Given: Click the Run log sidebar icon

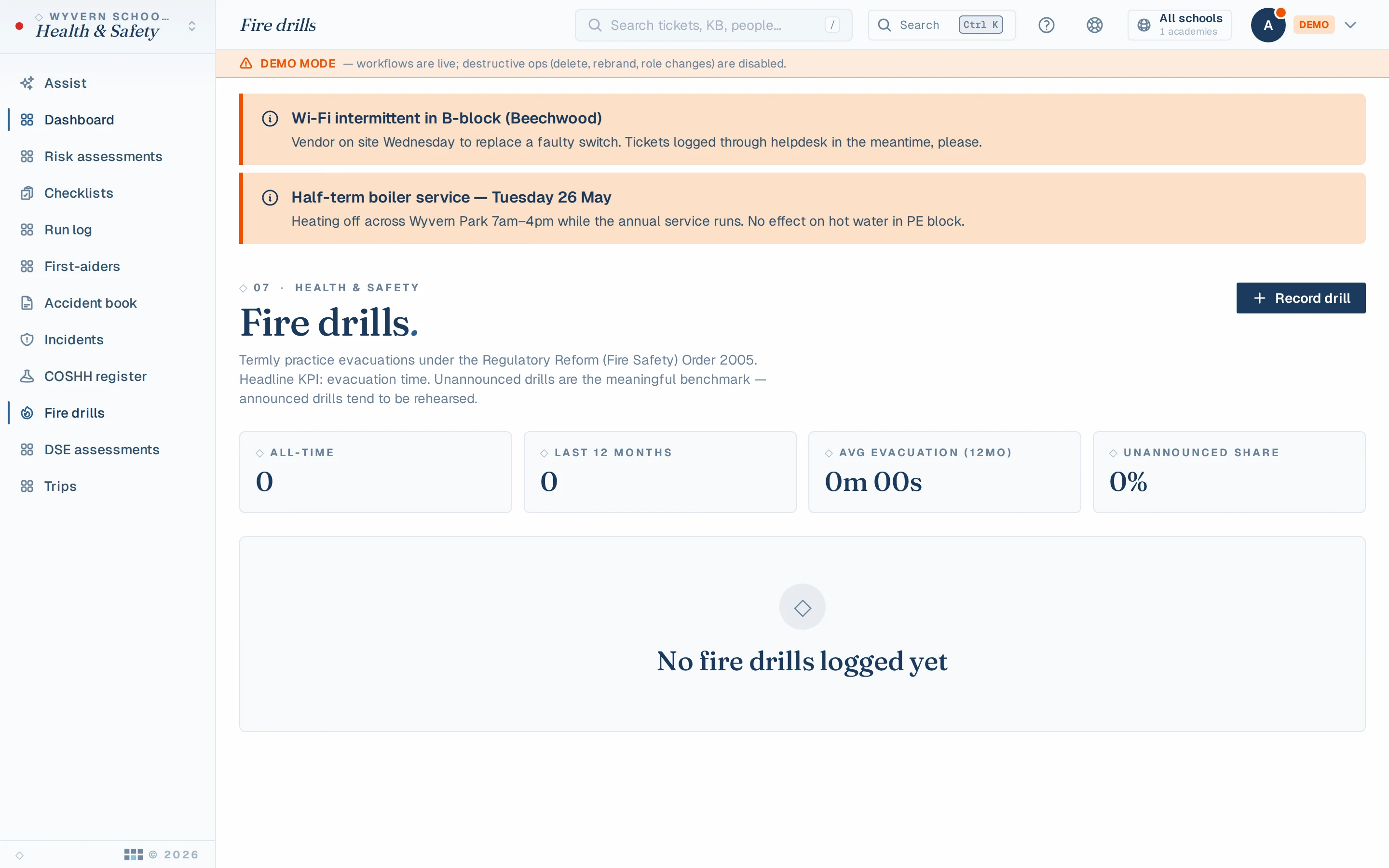Looking at the screenshot, I should (27, 230).
